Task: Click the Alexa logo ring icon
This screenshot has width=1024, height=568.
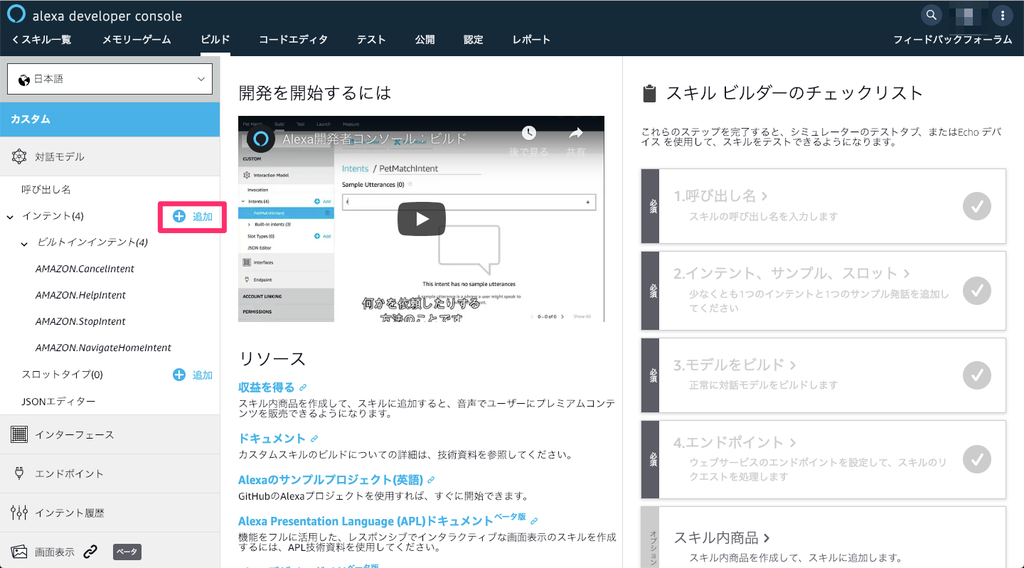Action: coord(16,14)
